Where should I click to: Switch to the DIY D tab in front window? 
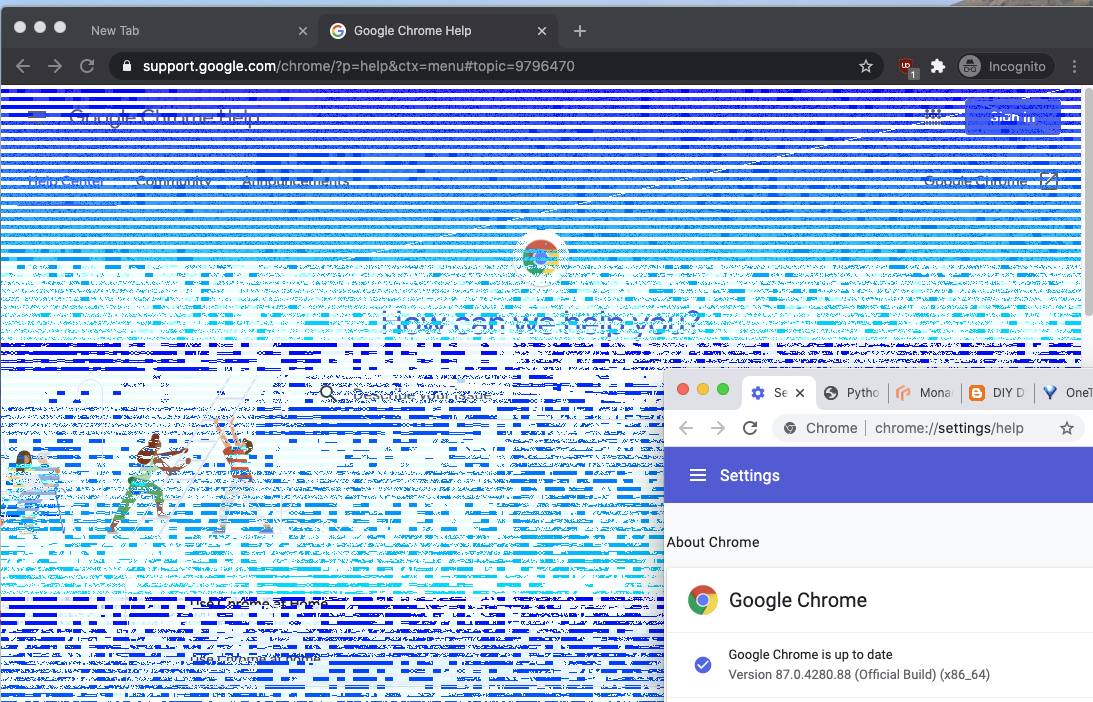[x=998, y=392]
